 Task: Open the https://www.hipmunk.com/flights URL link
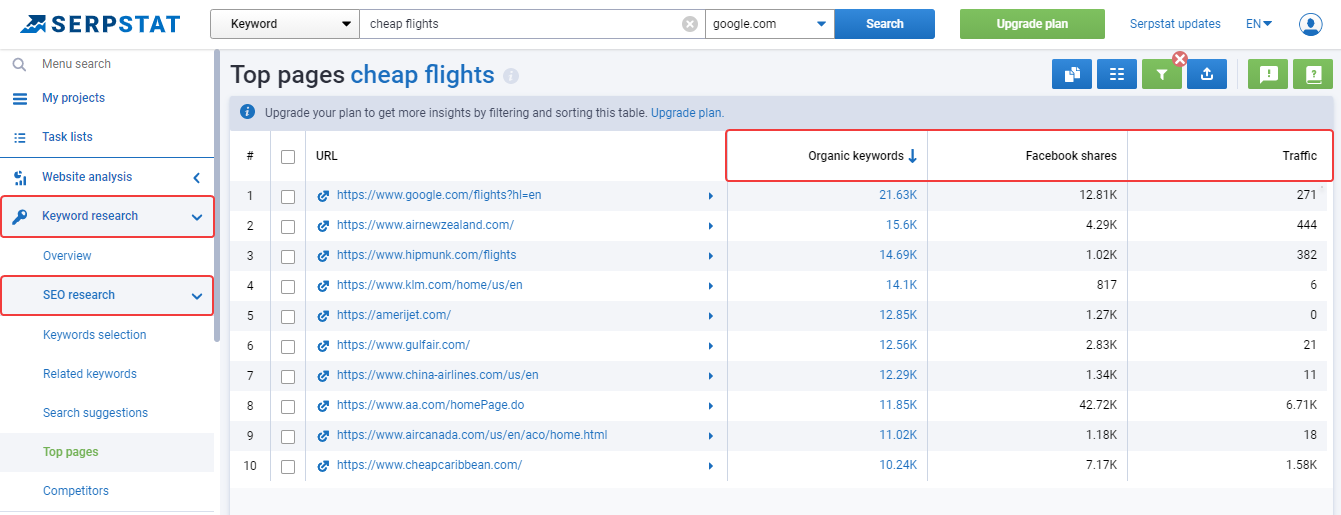click(x=427, y=256)
